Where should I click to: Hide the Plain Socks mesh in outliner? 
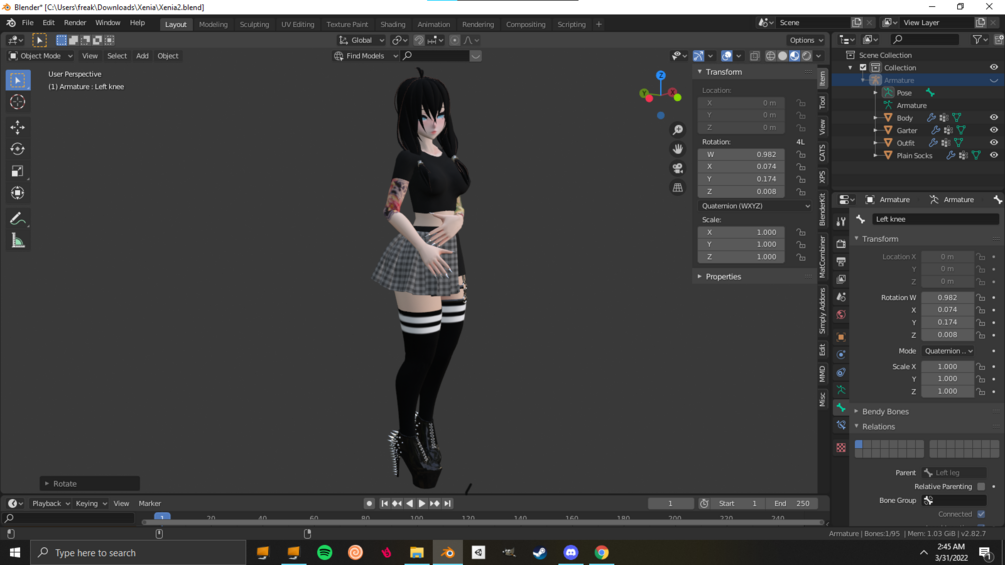click(993, 155)
